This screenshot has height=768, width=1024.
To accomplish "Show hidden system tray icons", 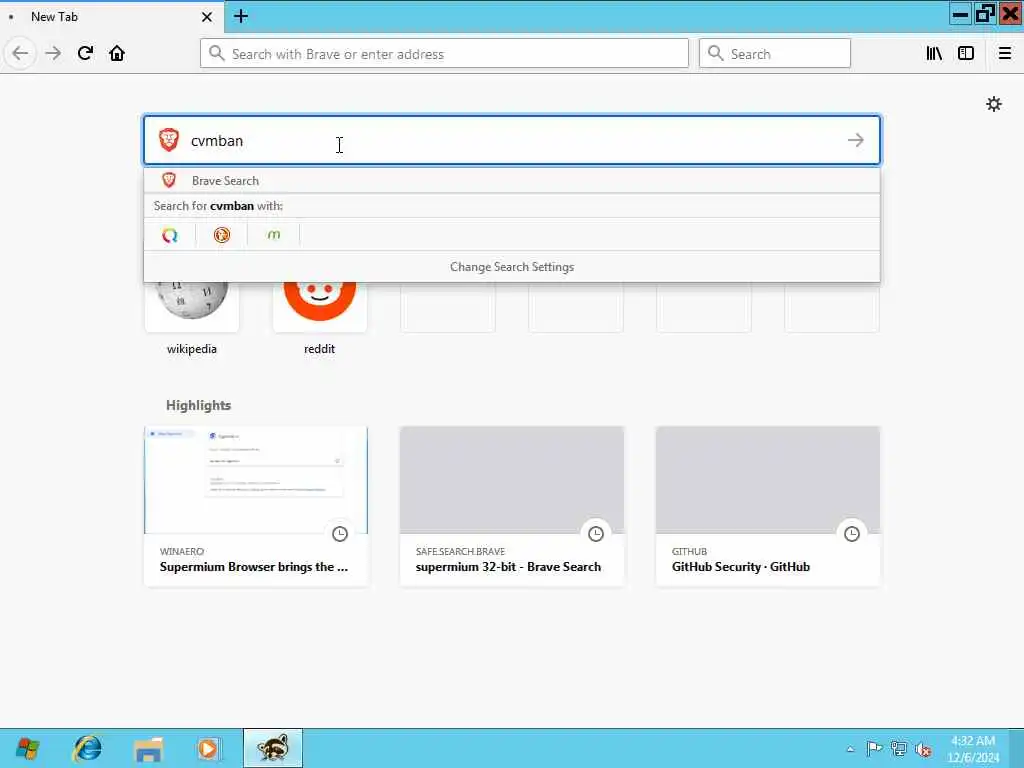I will pyautogui.click(x=850, y=749).
